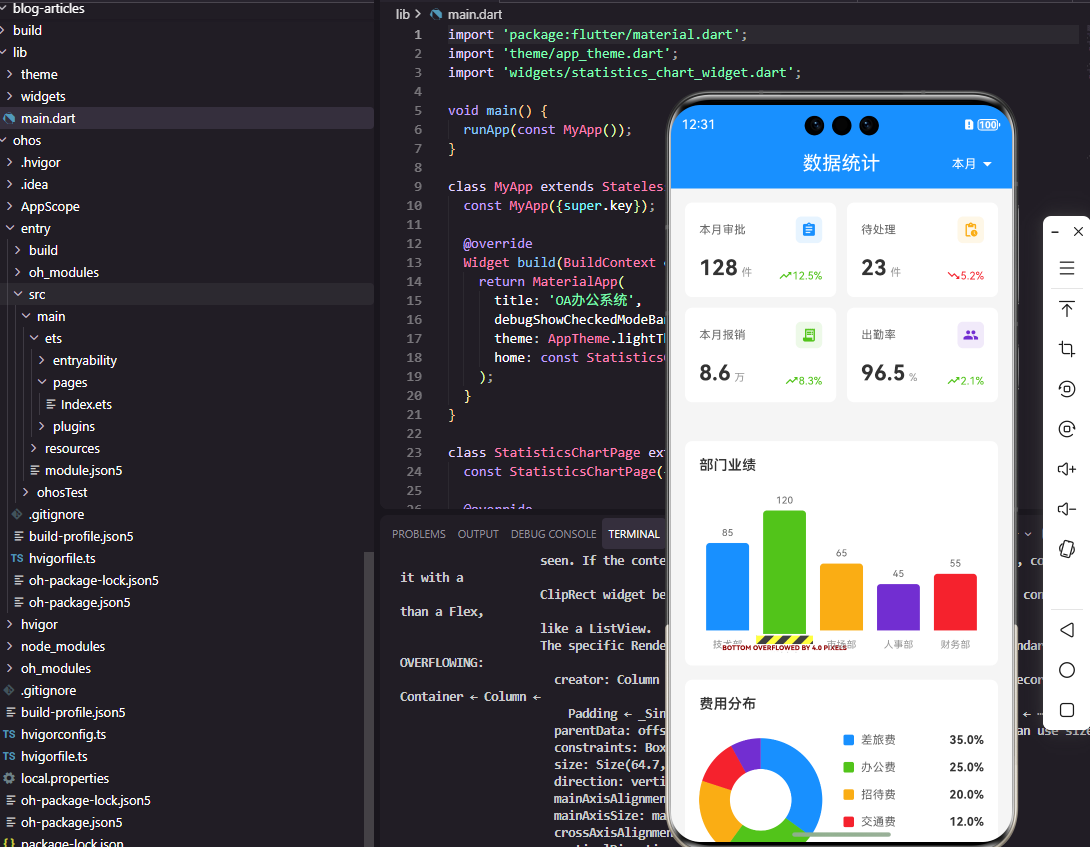
Task: Tap the 出勤率 96.5% card
Action: click(922, 355)
